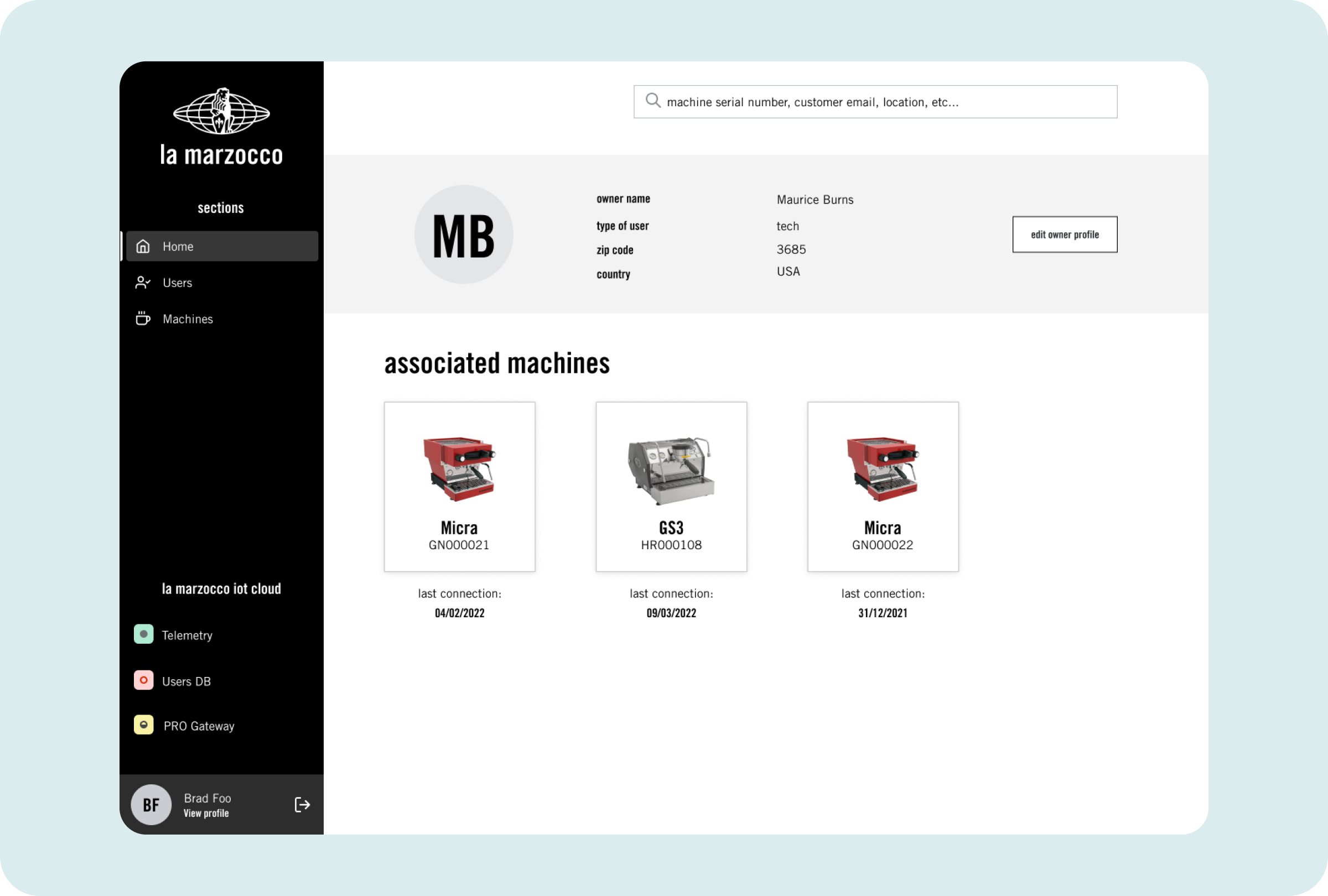This screenshot has width=1328, height=896.
Task: Click the yellow PRO Gateway status icon
Action: 143,725
